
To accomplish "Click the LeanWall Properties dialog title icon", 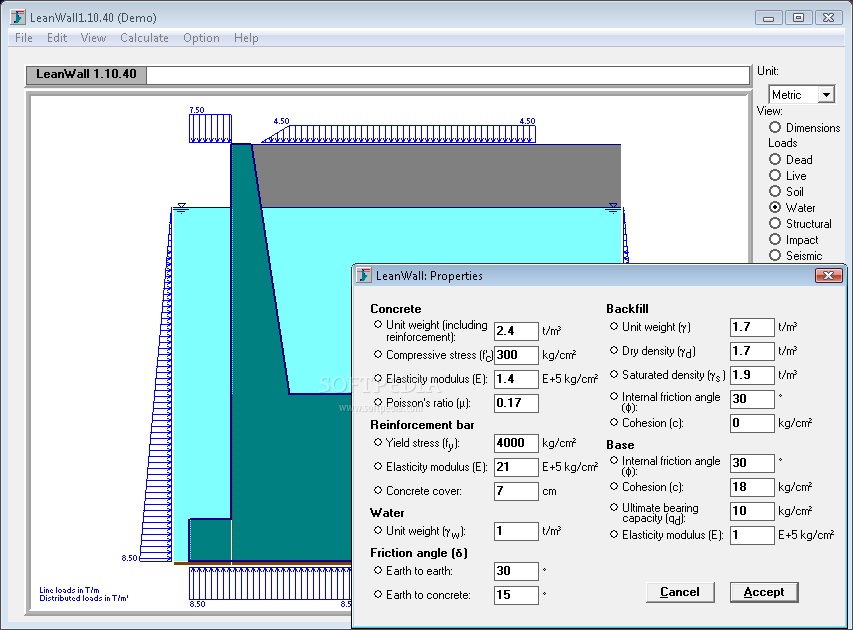I will [x=363, y=275].
